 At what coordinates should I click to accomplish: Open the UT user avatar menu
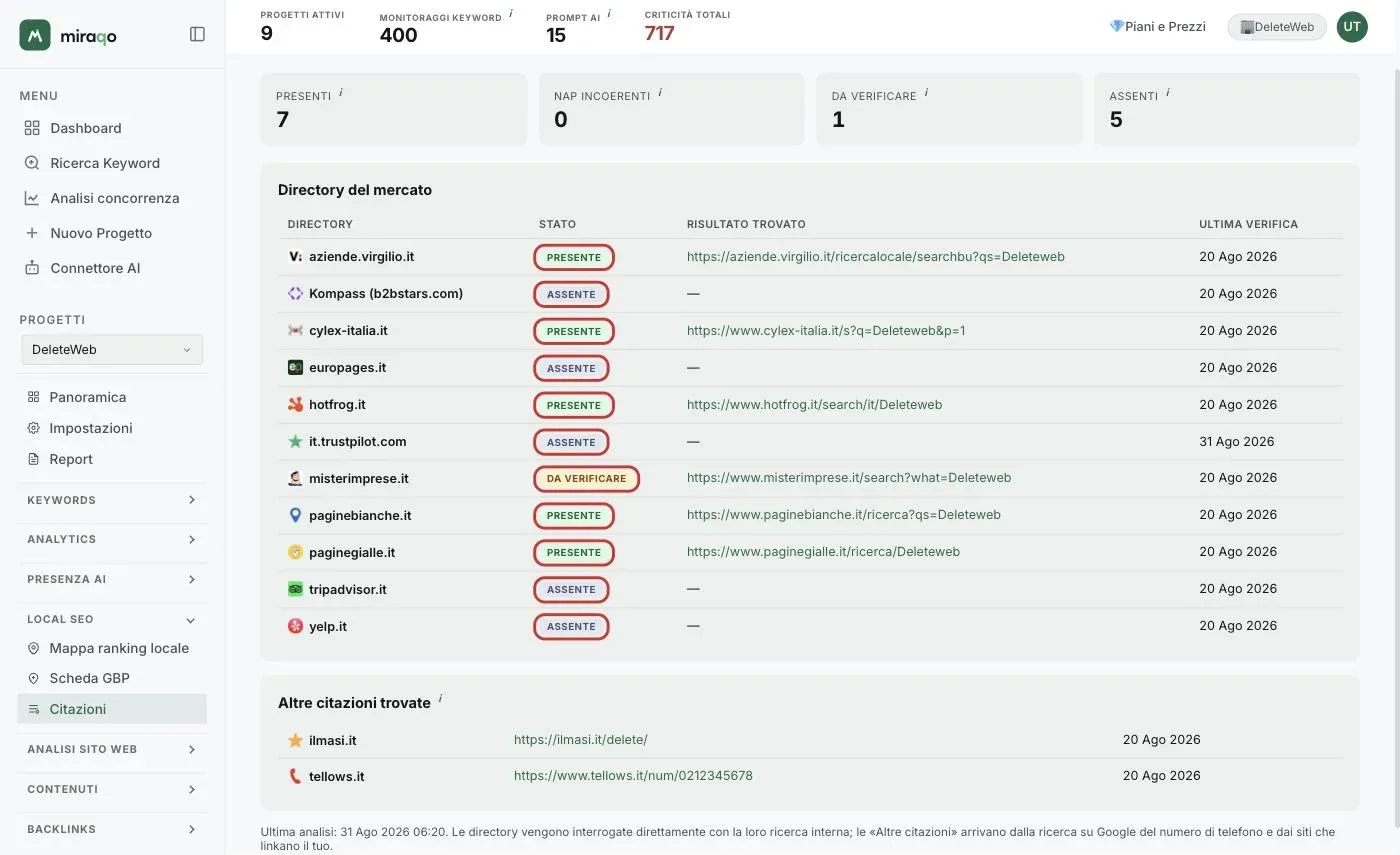point(1352,27)
